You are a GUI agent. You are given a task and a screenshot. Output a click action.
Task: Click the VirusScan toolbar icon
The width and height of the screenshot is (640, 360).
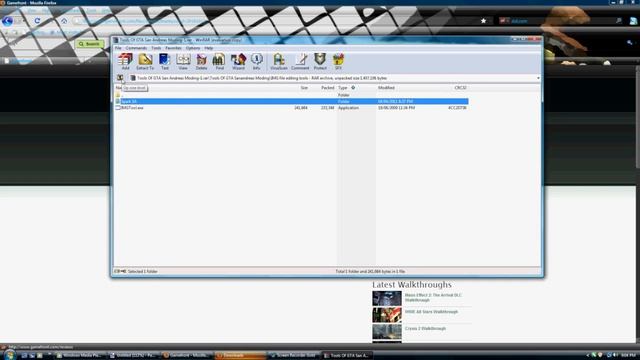point(279,61)
